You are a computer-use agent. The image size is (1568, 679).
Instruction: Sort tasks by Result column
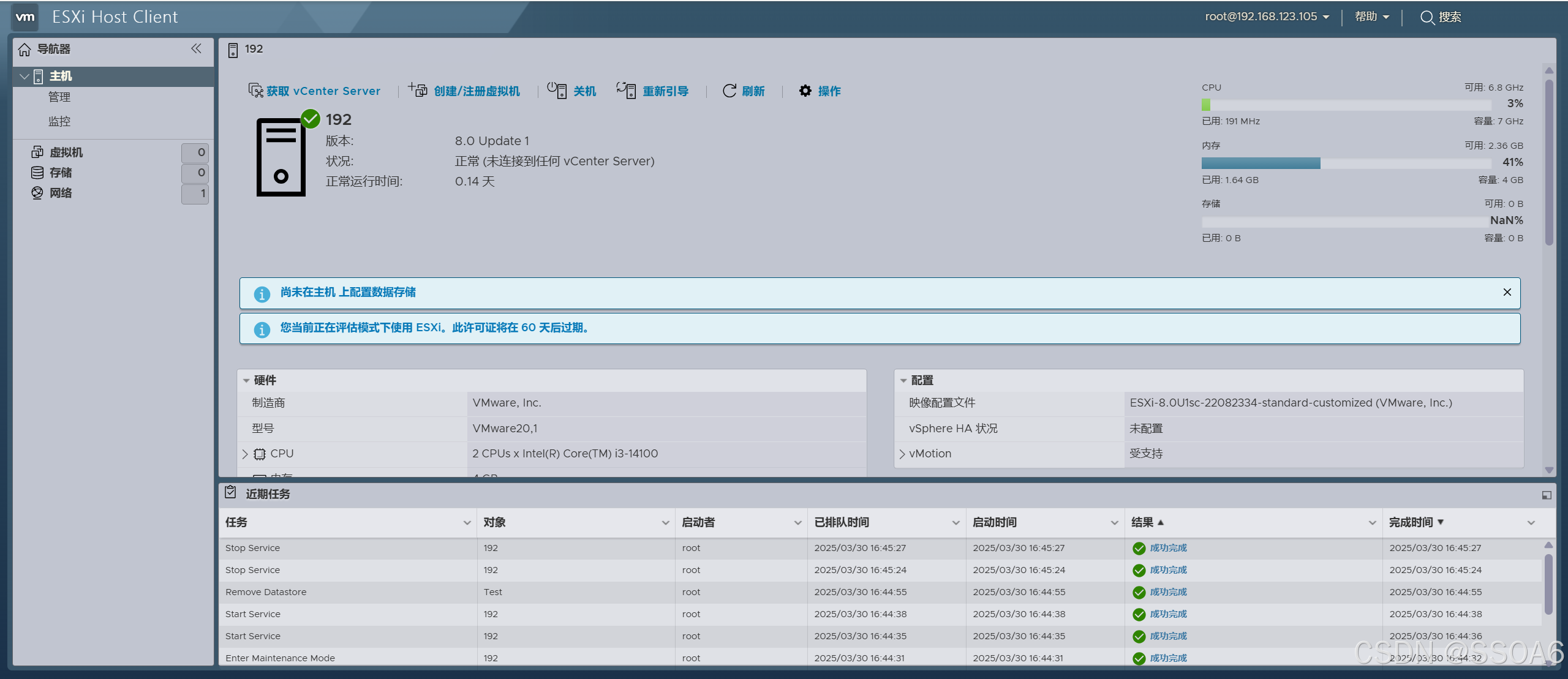[x=1142, y=522]
